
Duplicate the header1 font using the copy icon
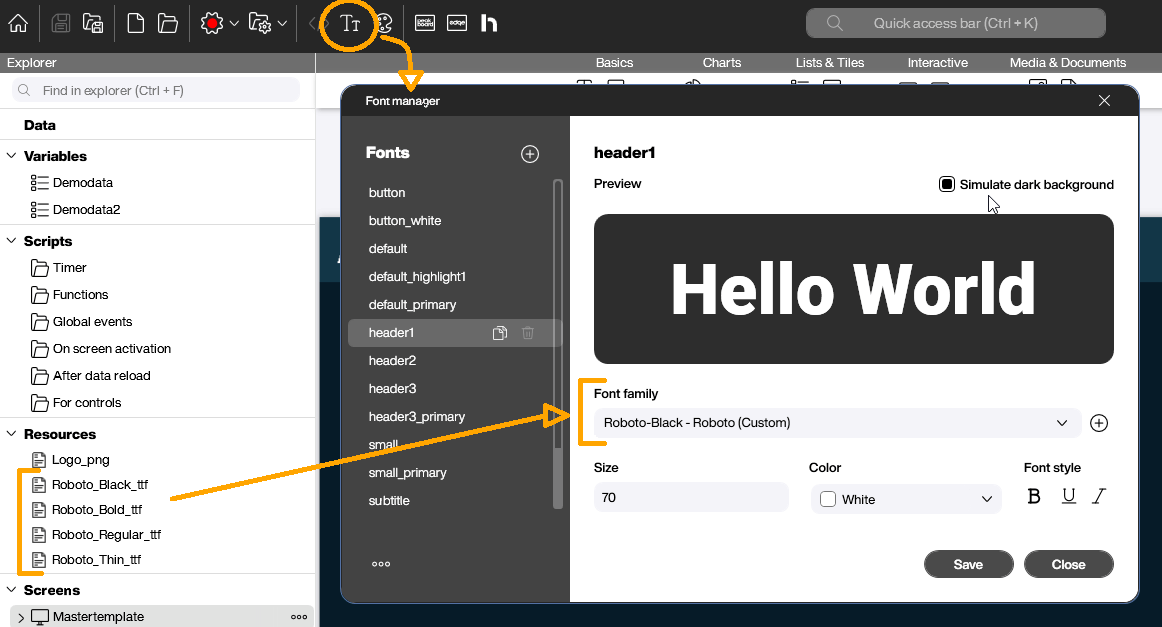pos(499,332)
